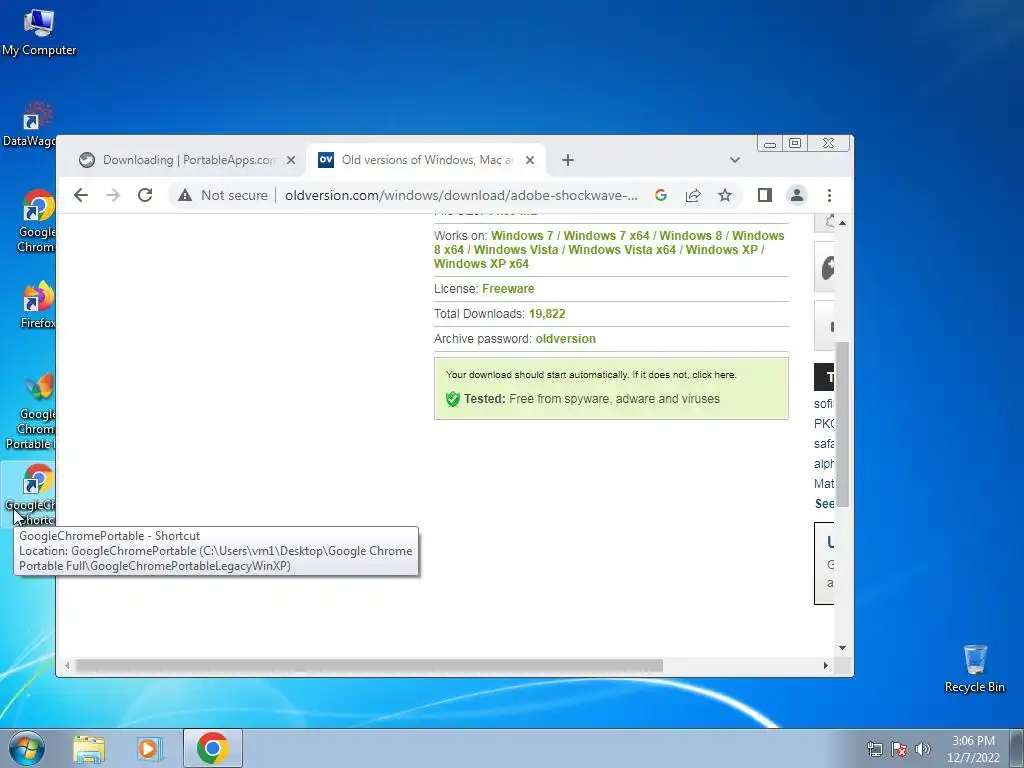Viewport: 1024px width, 768px height.
Task: Open the Chrome side panel
Action: click(765, 195)
